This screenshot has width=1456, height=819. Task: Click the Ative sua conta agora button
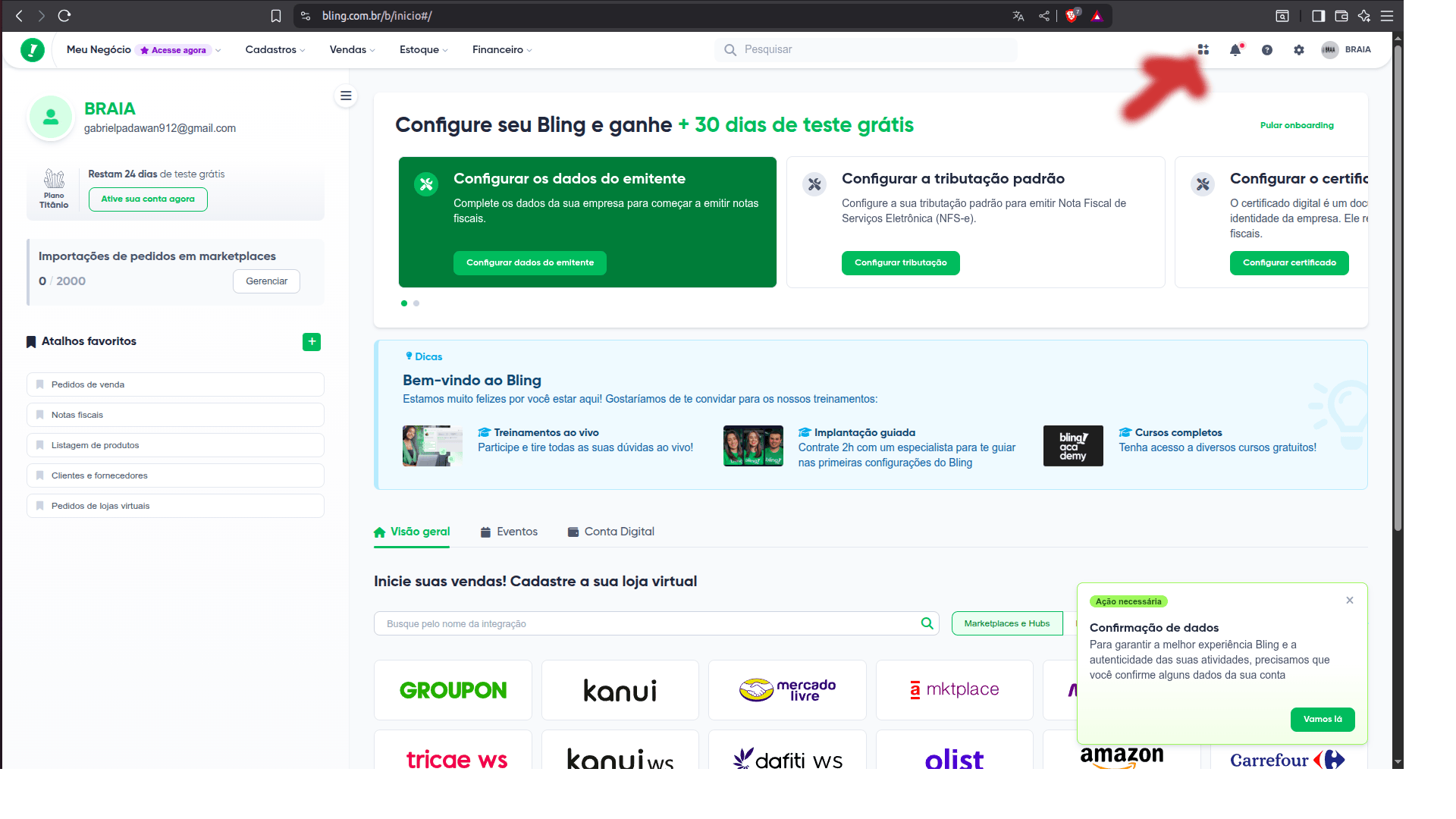[x=147, y=199]
